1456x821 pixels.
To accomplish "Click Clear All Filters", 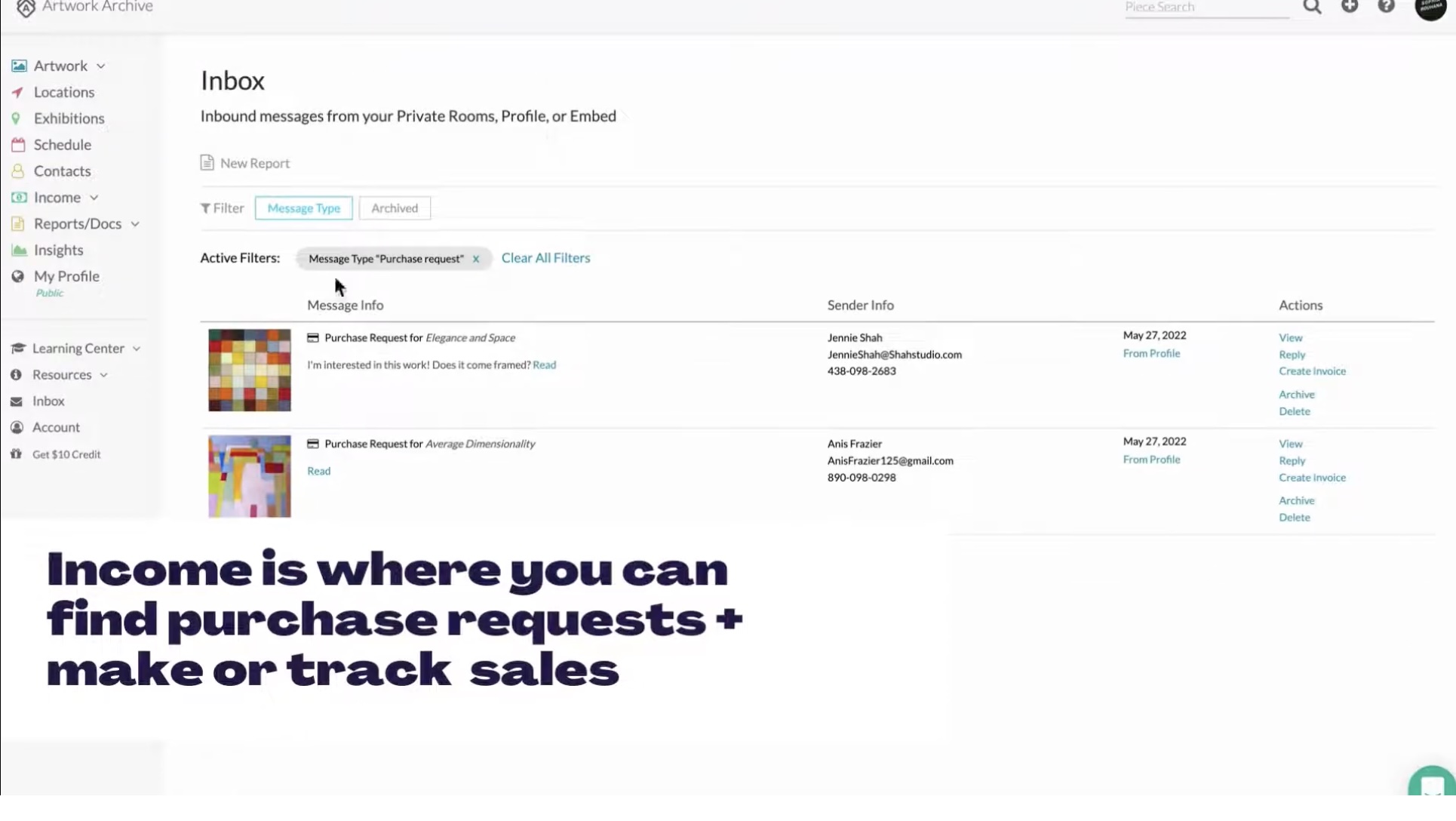I will click(546, 258).
